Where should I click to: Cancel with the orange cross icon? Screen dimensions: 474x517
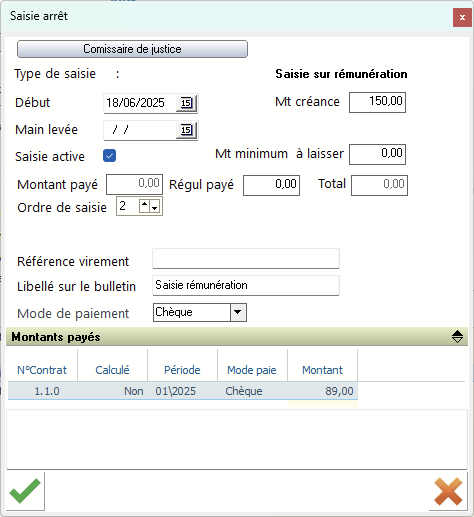448,491
